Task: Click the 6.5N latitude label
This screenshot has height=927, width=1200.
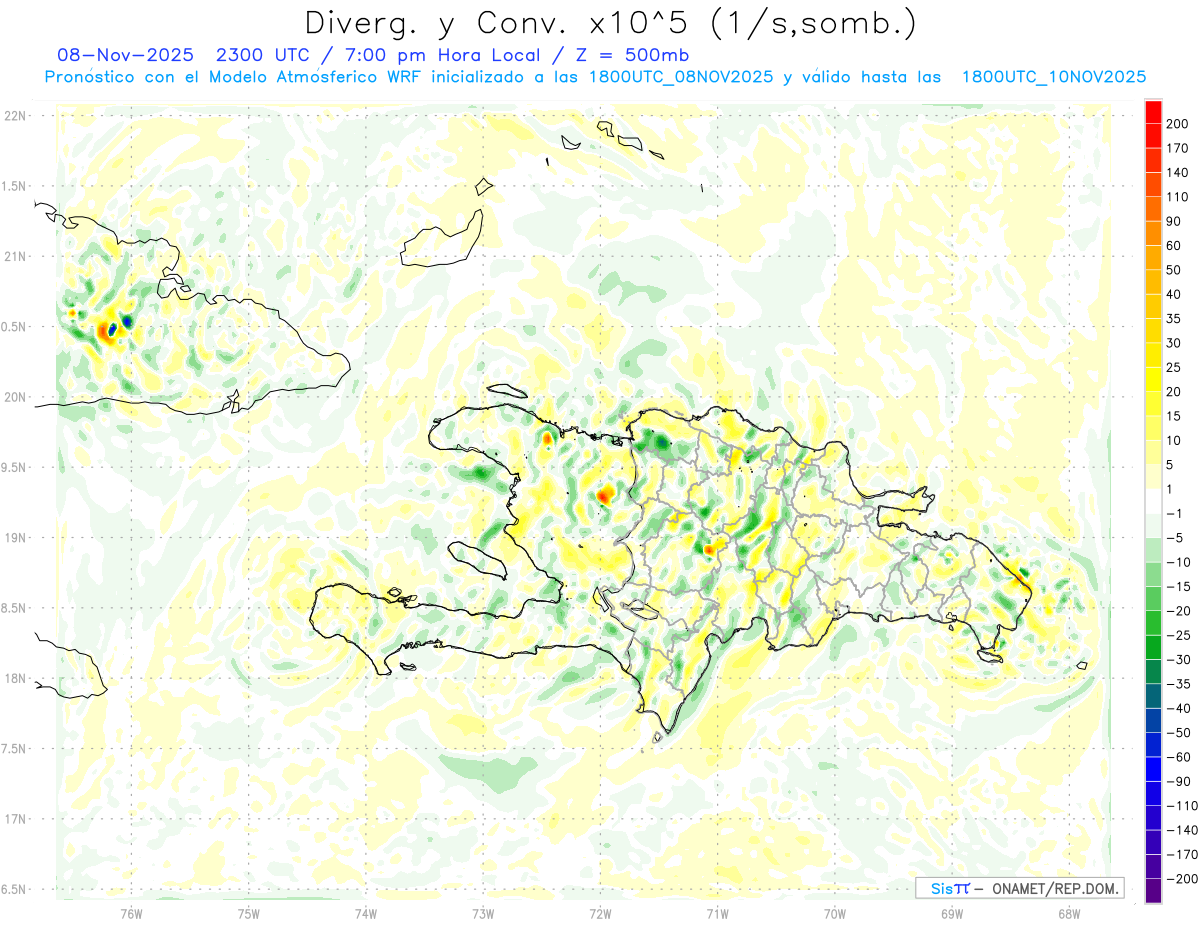Action: tap(14, 889)
